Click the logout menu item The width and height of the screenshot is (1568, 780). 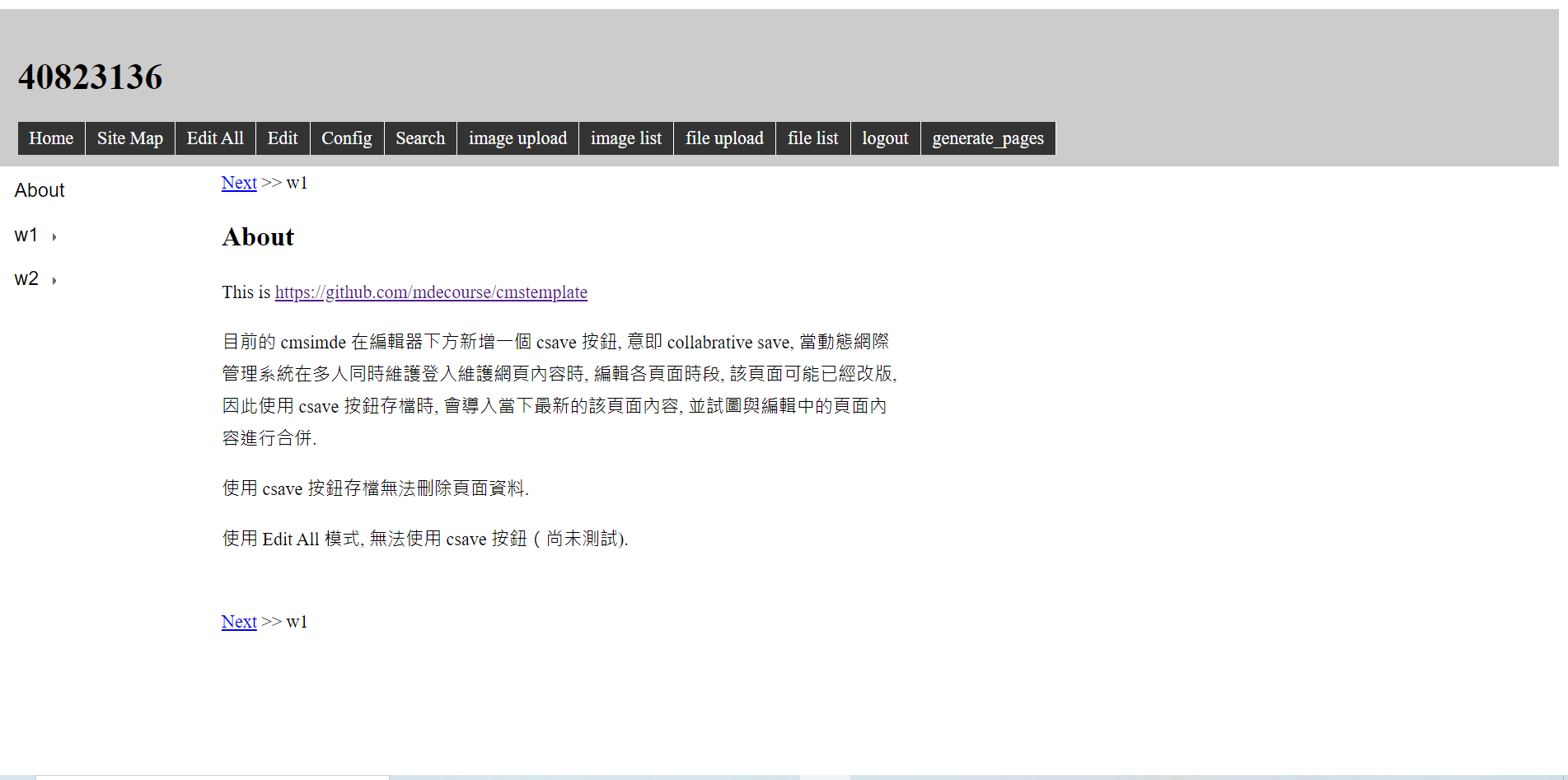click(x=886, y=138)
